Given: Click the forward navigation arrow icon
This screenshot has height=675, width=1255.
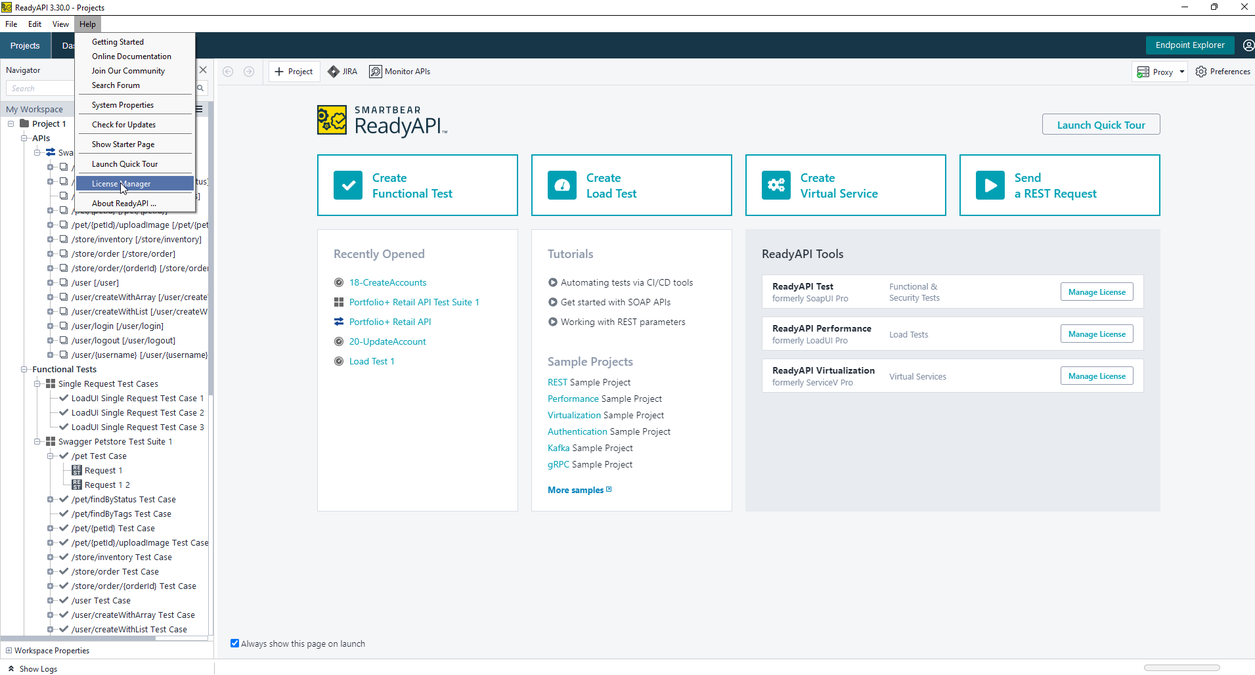Looking at the screenshot, I should 249,72.
